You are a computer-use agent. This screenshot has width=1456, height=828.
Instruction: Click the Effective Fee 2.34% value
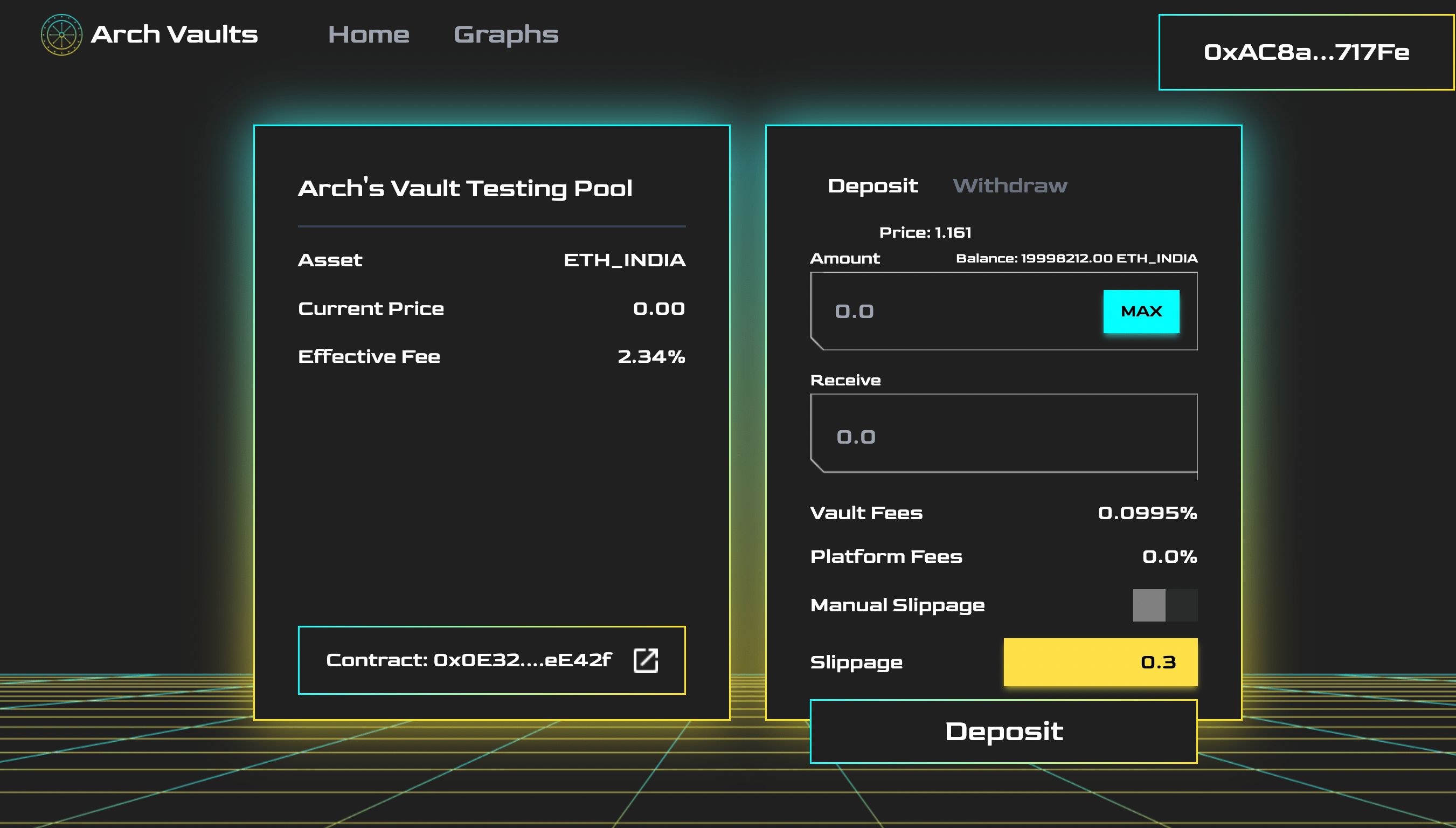[x=651, y=356]
